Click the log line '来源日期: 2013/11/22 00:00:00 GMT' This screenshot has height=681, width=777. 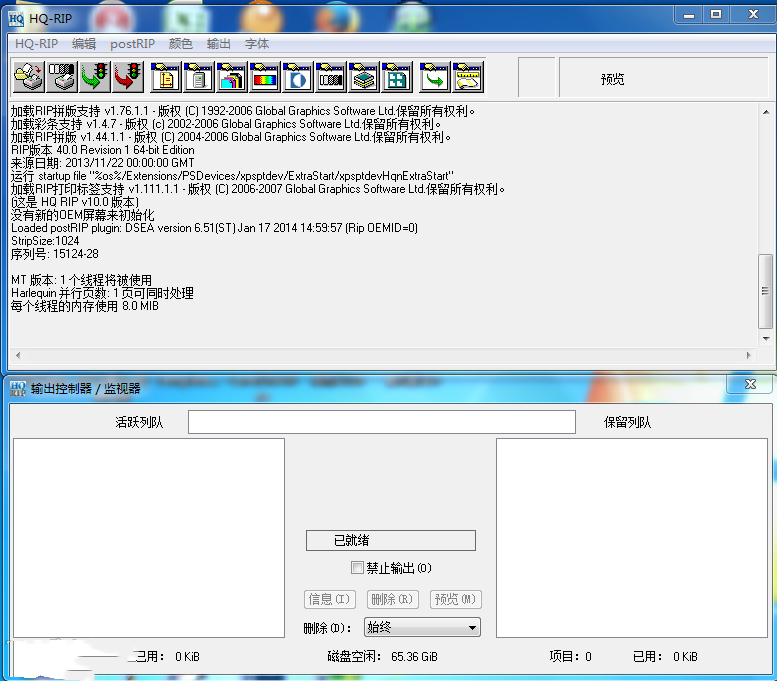coord(103,163)
